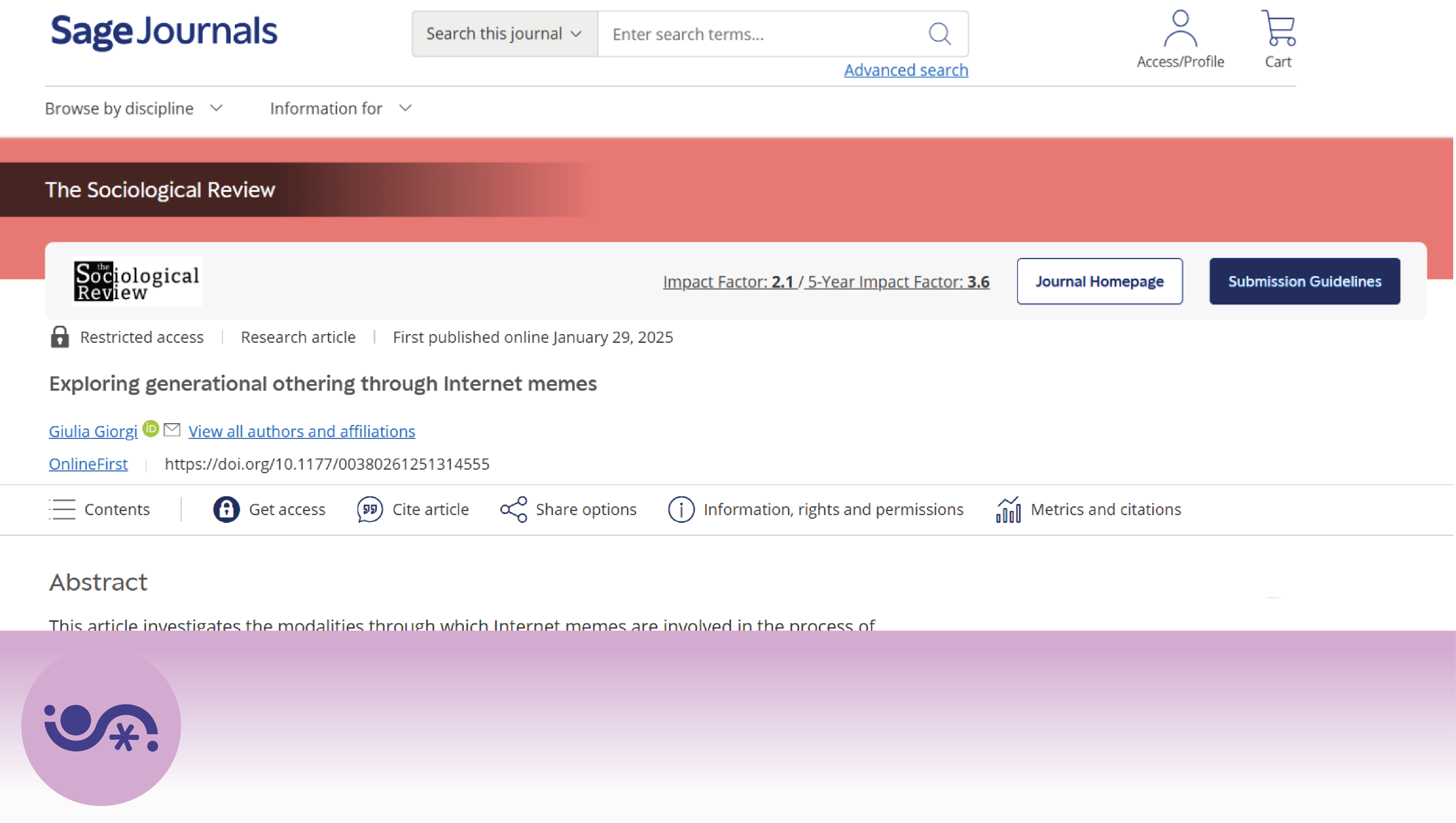Open the OnlineFirst link
The image size is (1456, 823).
point(88,464)
